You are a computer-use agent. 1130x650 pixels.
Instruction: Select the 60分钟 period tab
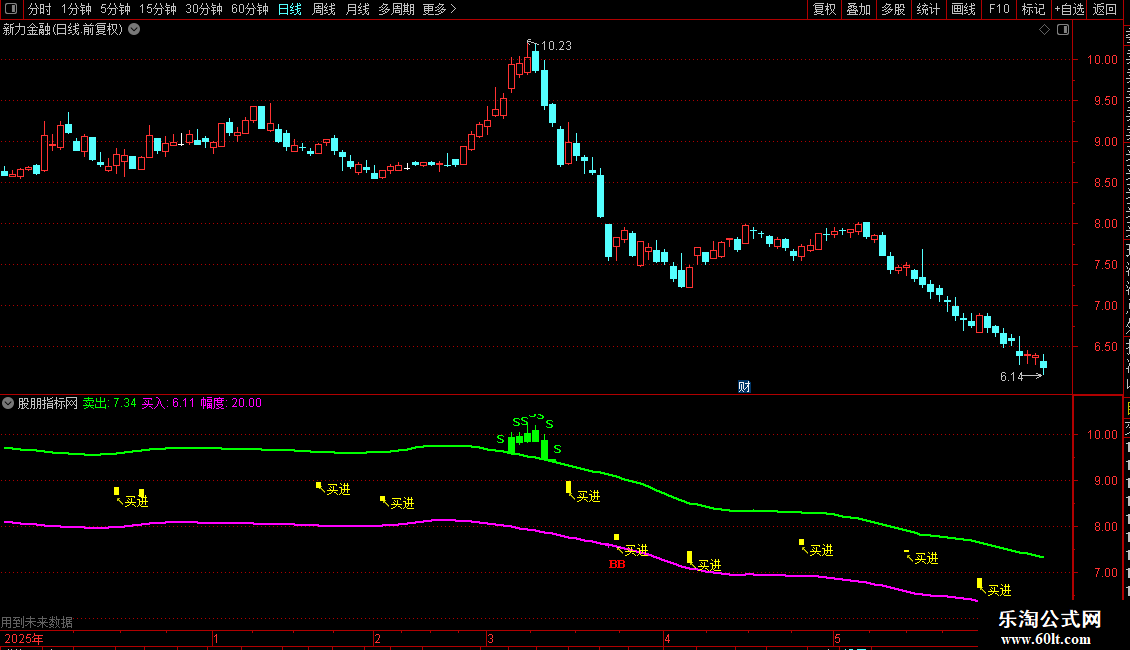pos(250,9)
